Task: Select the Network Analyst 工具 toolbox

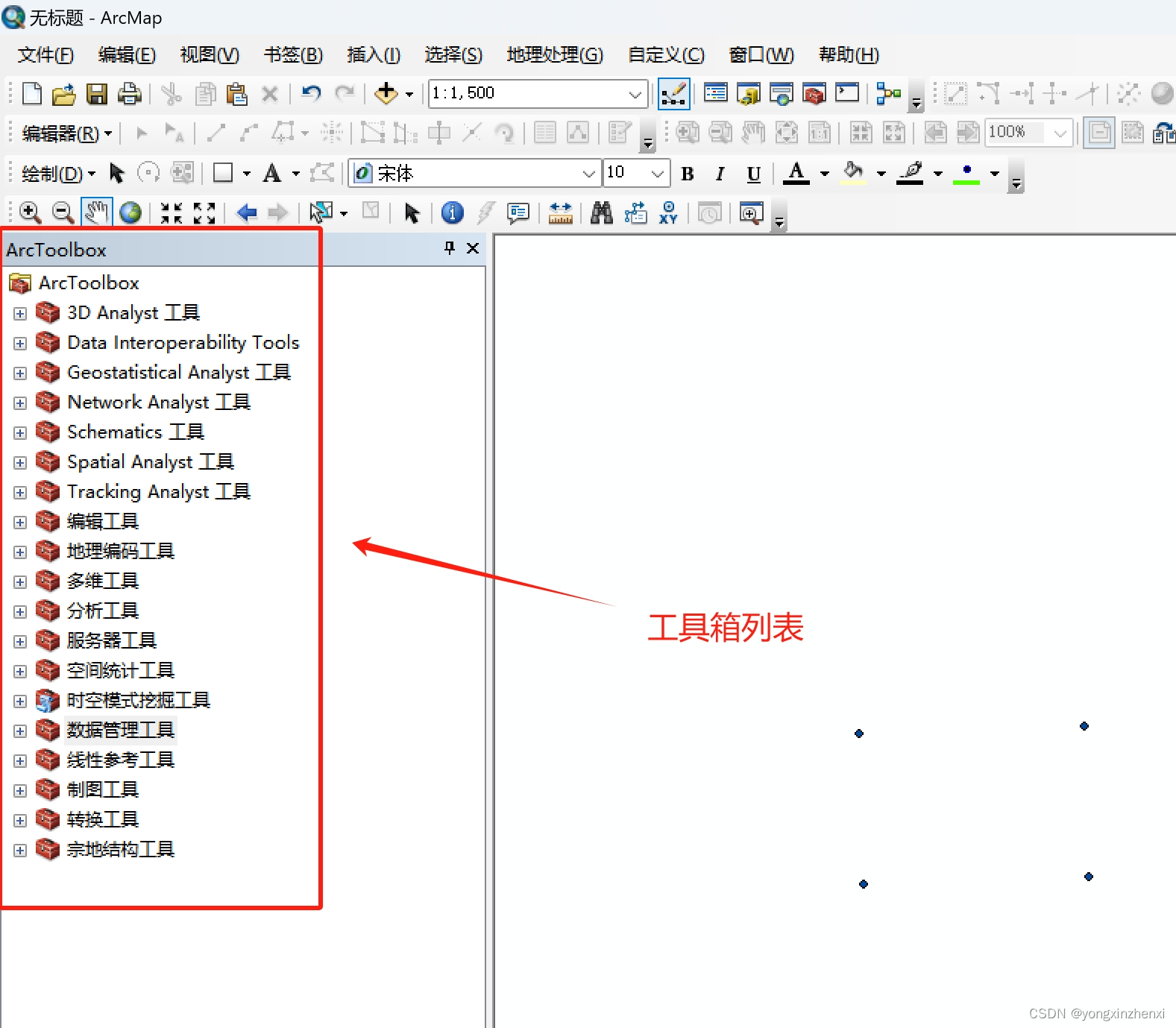Action: click(x=158, y=403)
